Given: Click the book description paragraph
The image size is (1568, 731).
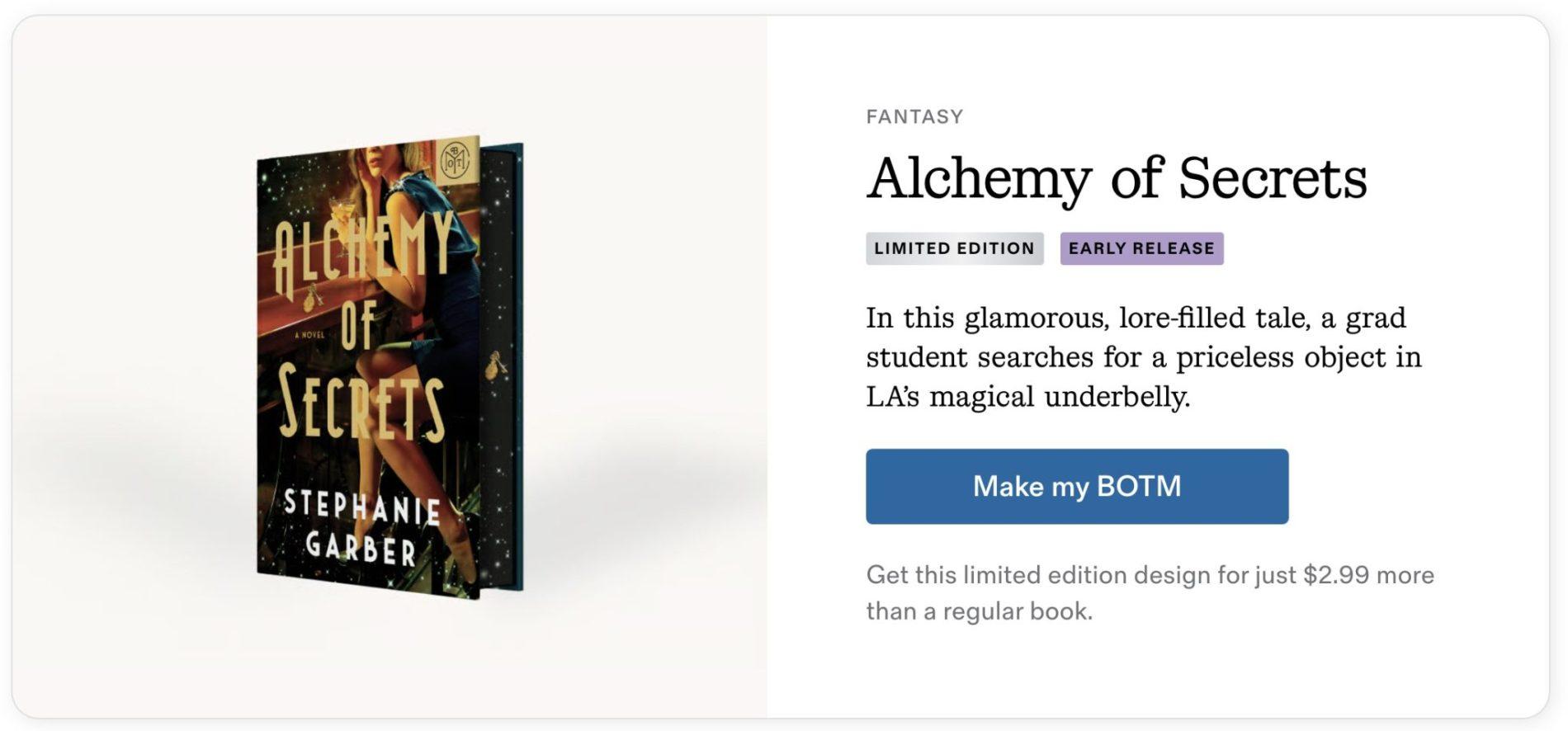Looking at the screenshot, I should [x=1143, y=356].
